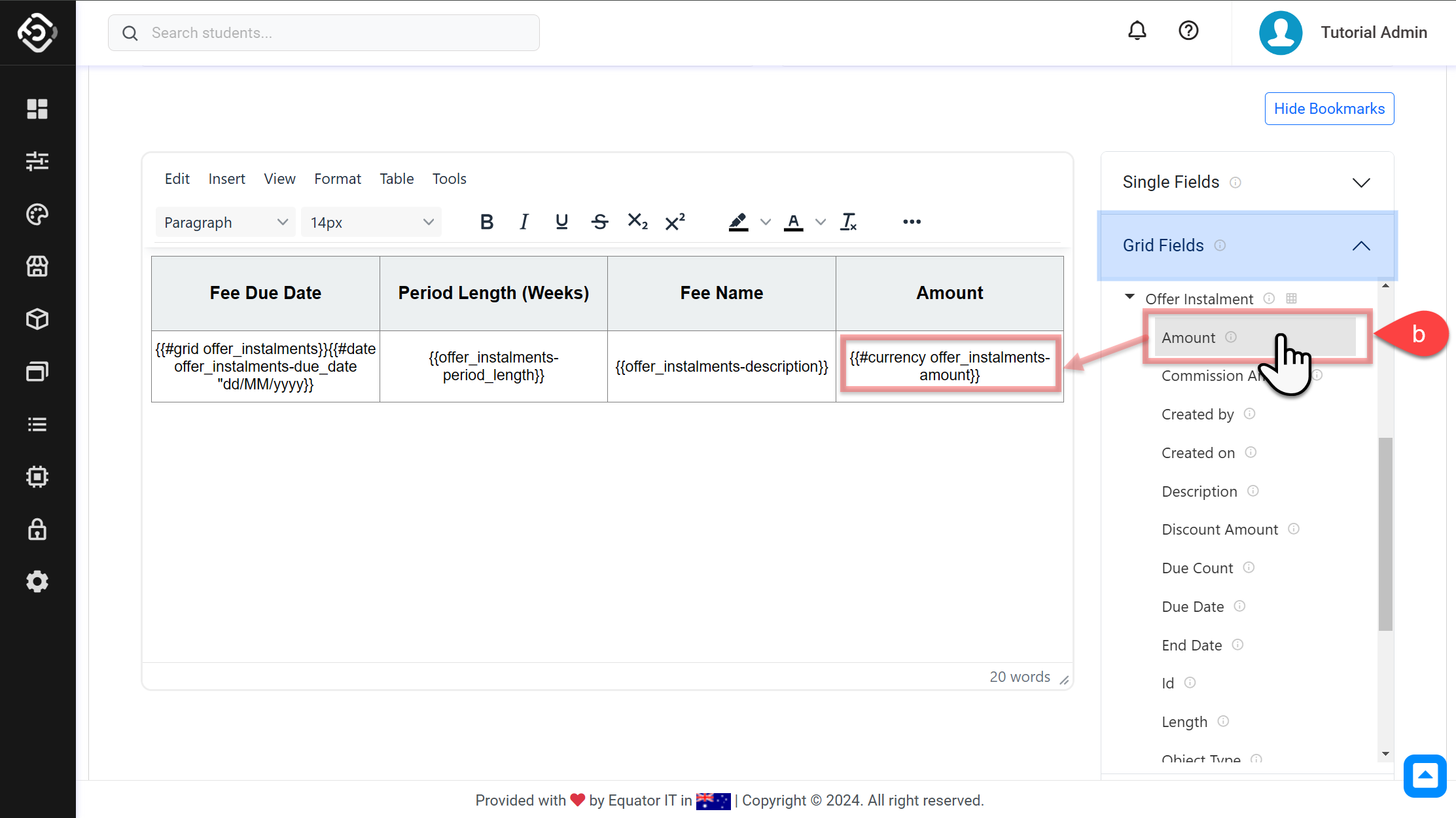Open the Insert menu
1456x818 pixels.
point(226,179)
